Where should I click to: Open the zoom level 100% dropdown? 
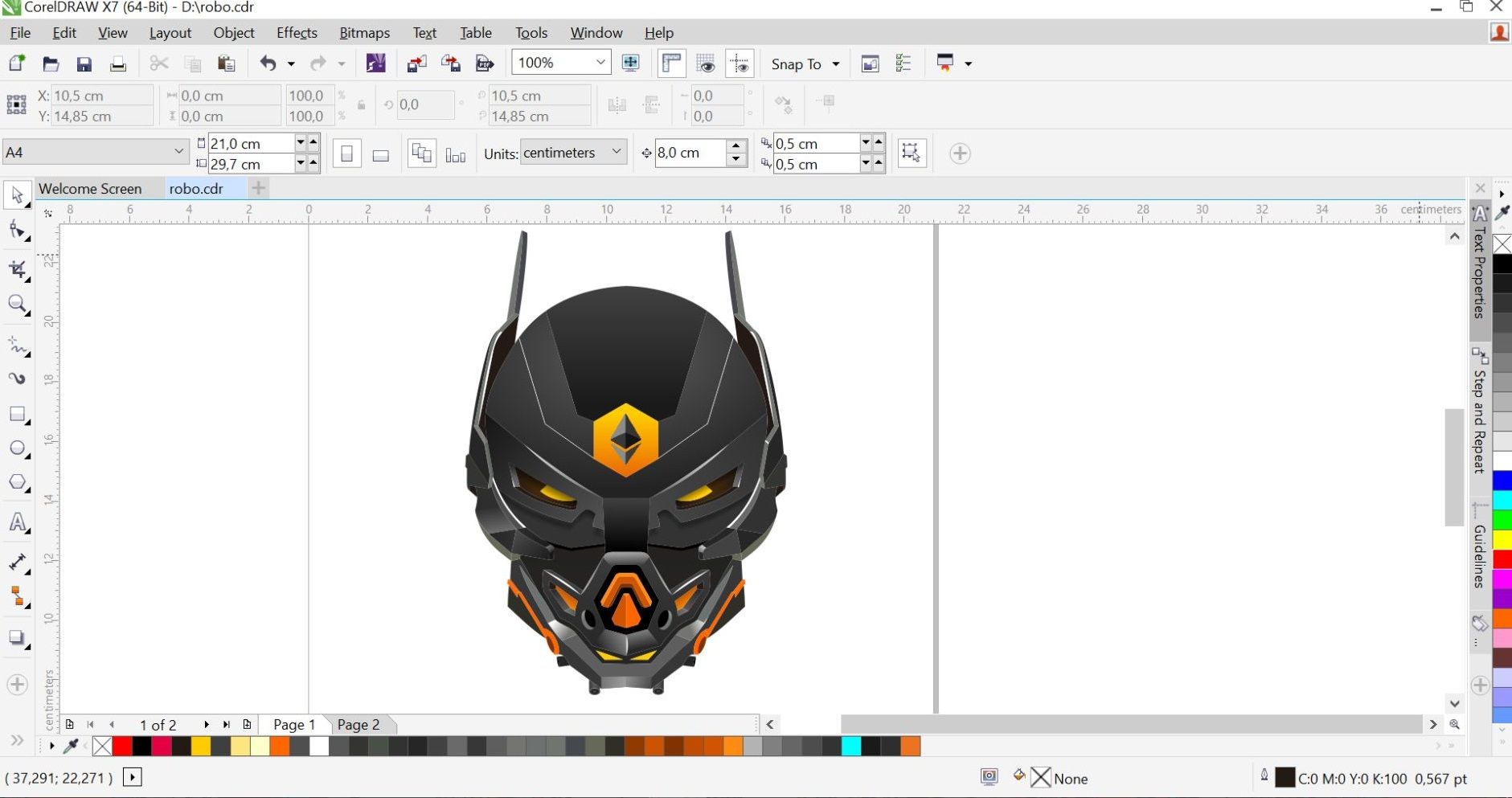tap(600, 63)
